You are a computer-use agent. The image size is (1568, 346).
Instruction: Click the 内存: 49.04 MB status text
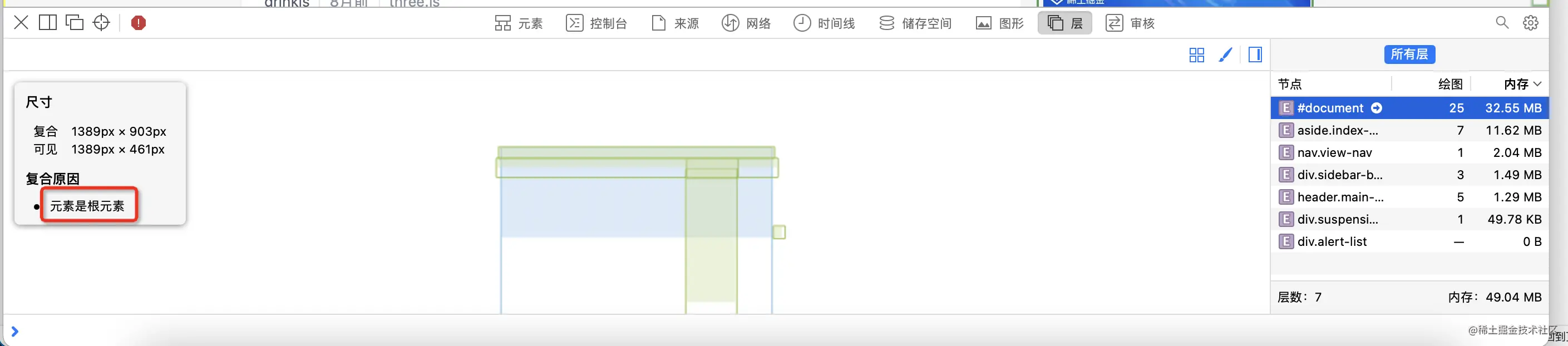pyautogui.click(x=1495, y=296)
